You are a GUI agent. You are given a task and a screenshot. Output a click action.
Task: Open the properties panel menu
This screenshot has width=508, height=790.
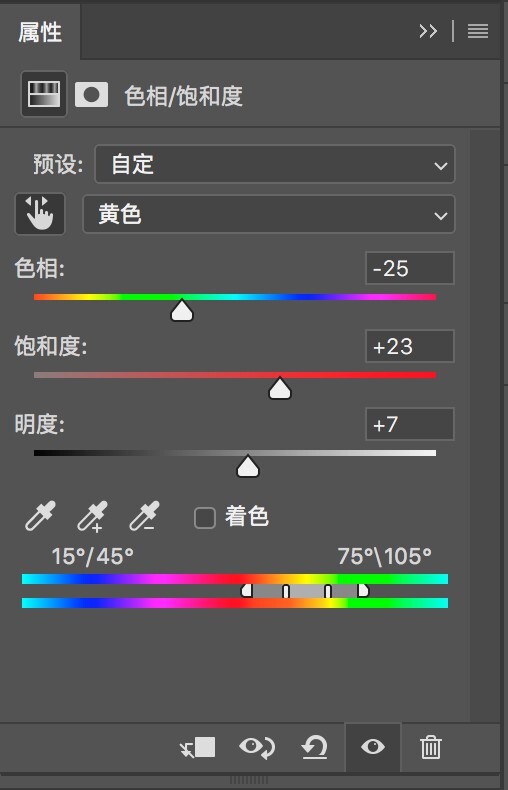[x=478, y=31]
